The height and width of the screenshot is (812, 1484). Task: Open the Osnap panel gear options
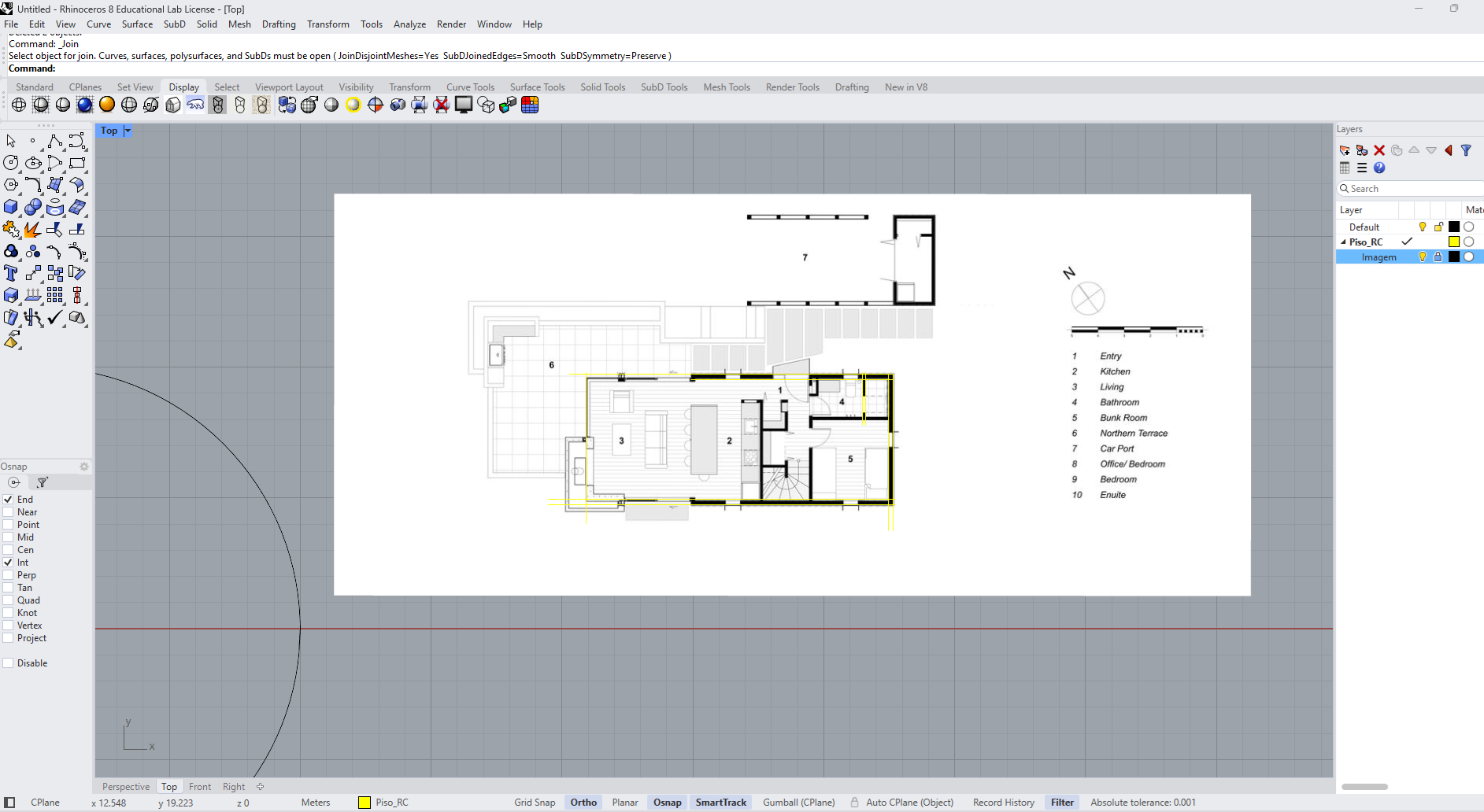coord(84,467)
